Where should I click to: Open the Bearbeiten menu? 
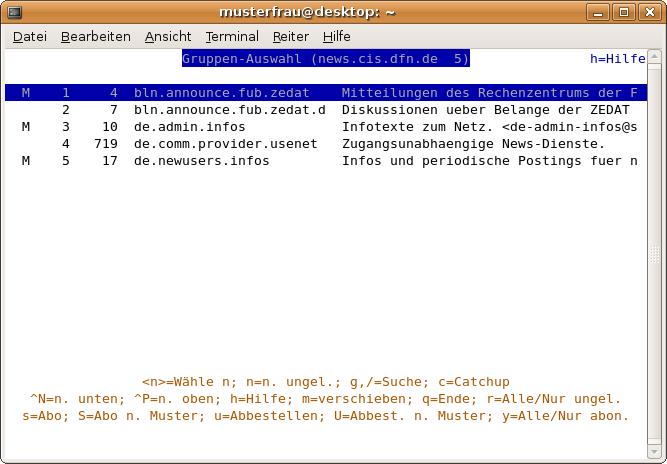[95, 36]
